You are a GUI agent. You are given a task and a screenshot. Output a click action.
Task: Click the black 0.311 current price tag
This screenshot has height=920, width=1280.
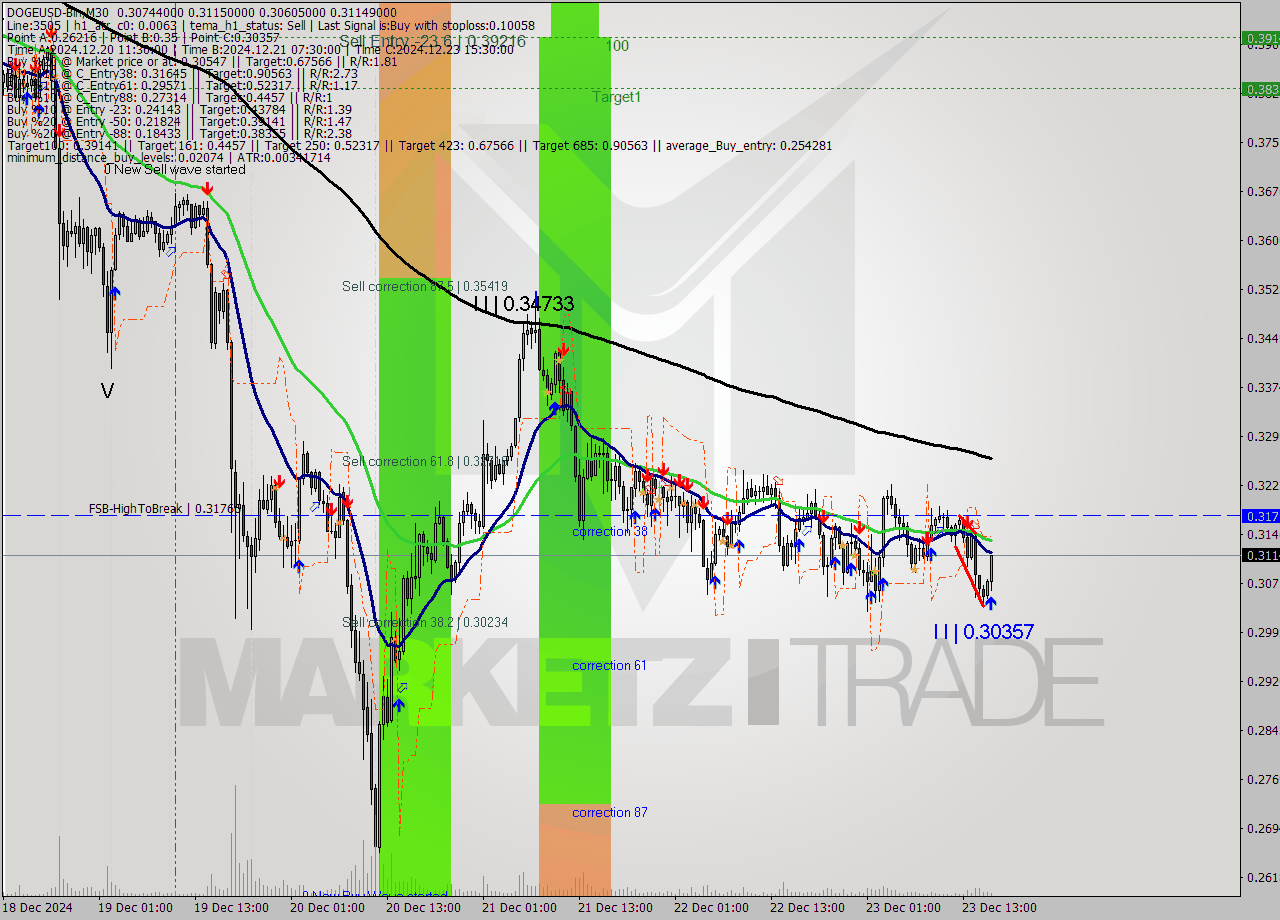[x=1260, y=555]
